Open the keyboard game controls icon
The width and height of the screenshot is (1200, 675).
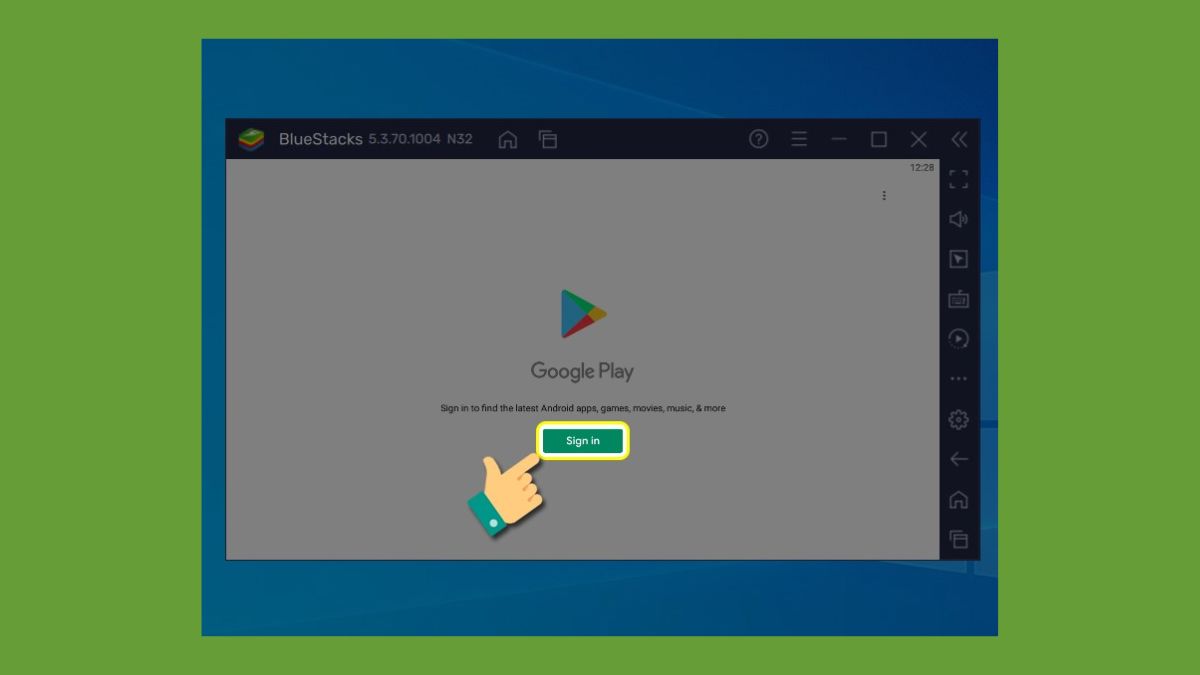[x=959, y=299]
